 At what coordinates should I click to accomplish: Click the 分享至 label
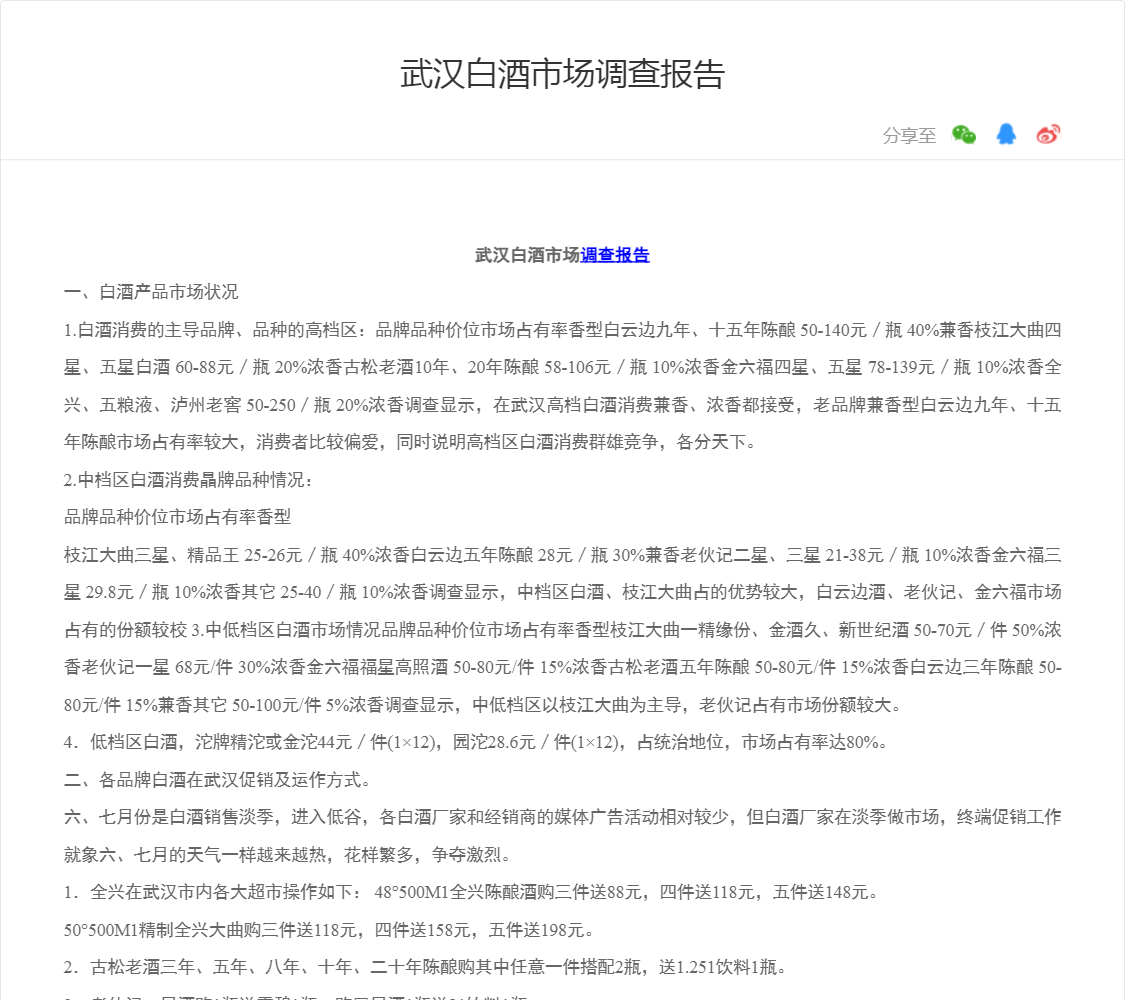pos(909,135)
